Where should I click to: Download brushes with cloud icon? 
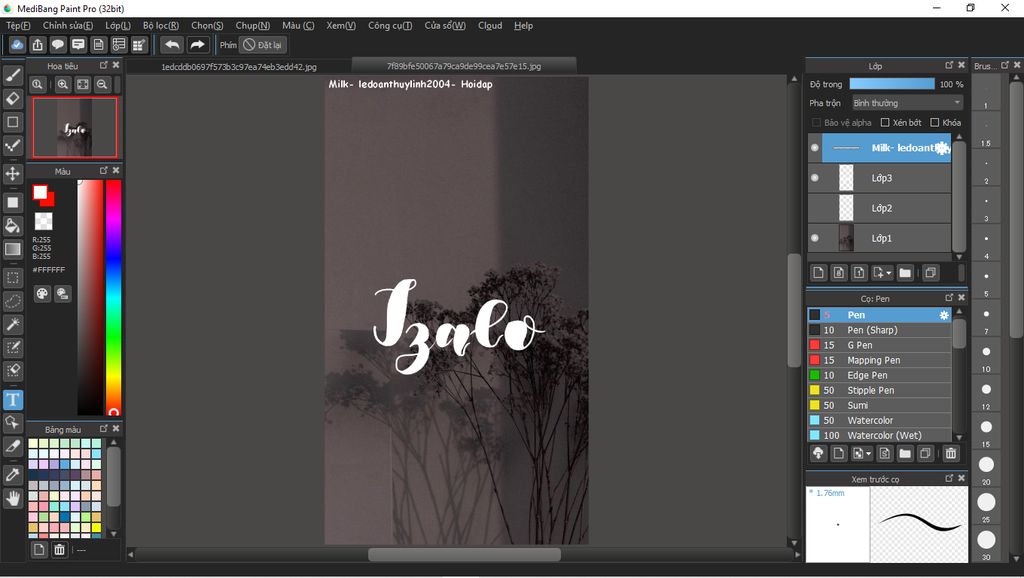(818, 453)
